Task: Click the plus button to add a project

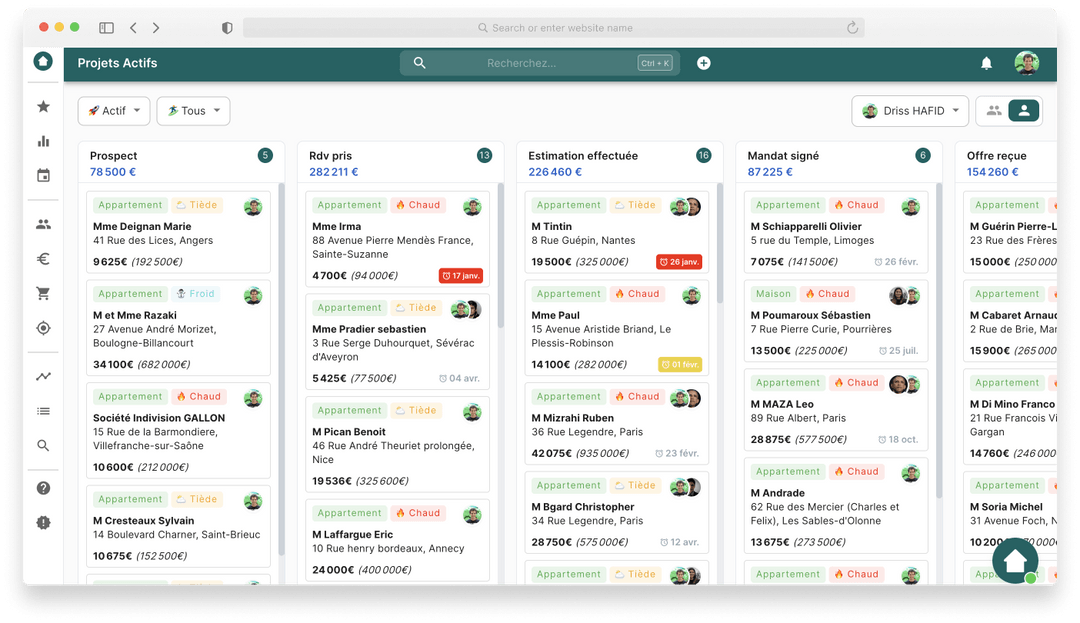Action: (x=703, y=62)
